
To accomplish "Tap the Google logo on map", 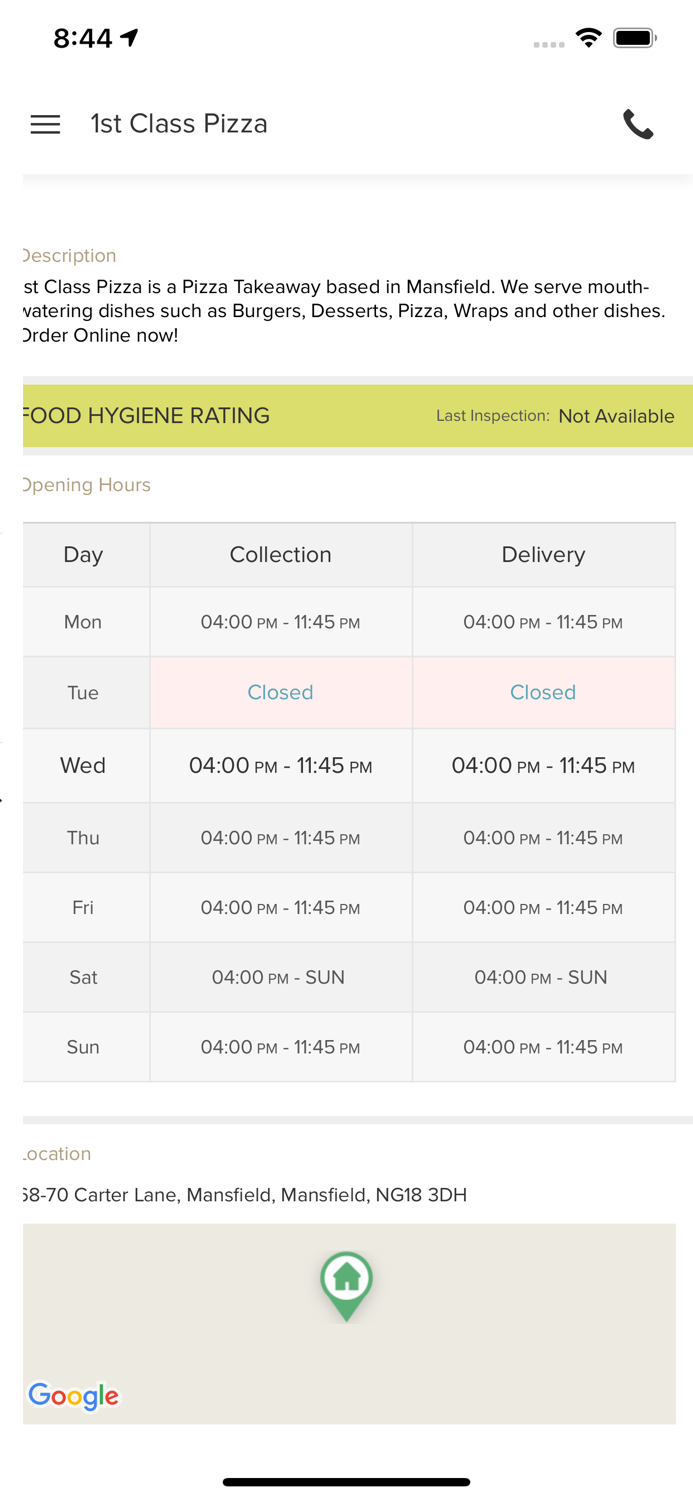I will [x=73, y=1395].
